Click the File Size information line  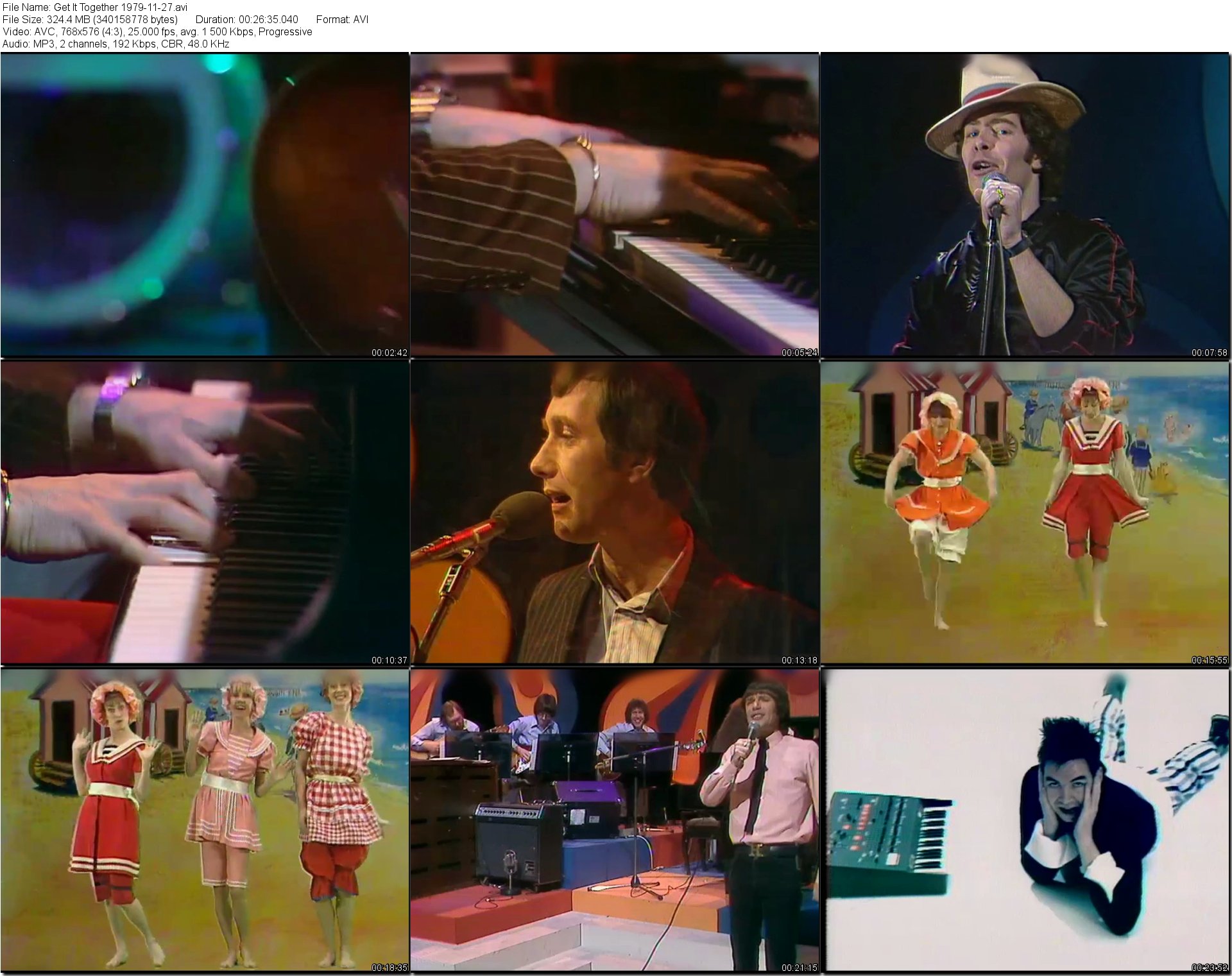point(90,20)
